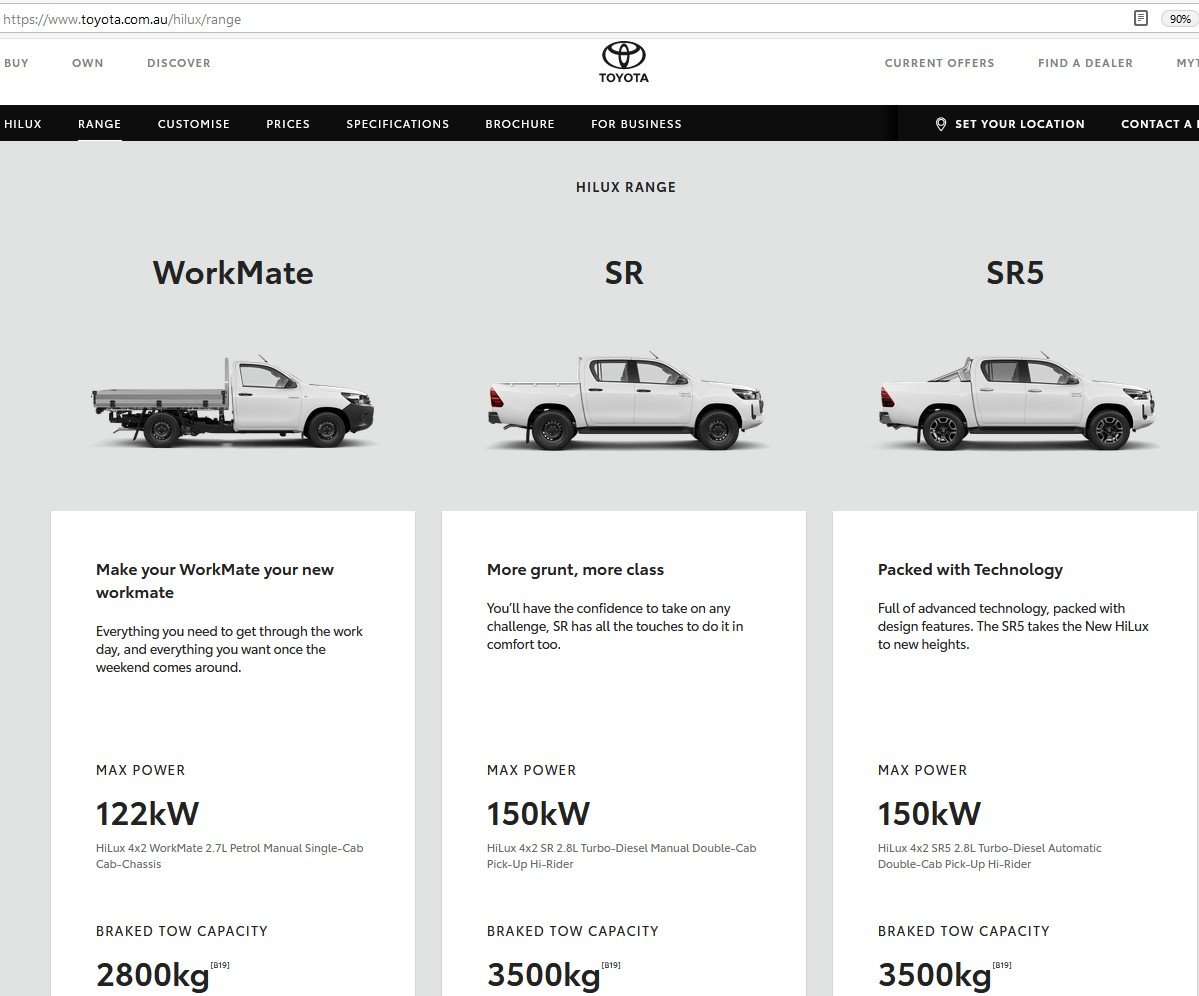Go to CURRENT OFFERS
The image size is (1199, 996).
940,63
